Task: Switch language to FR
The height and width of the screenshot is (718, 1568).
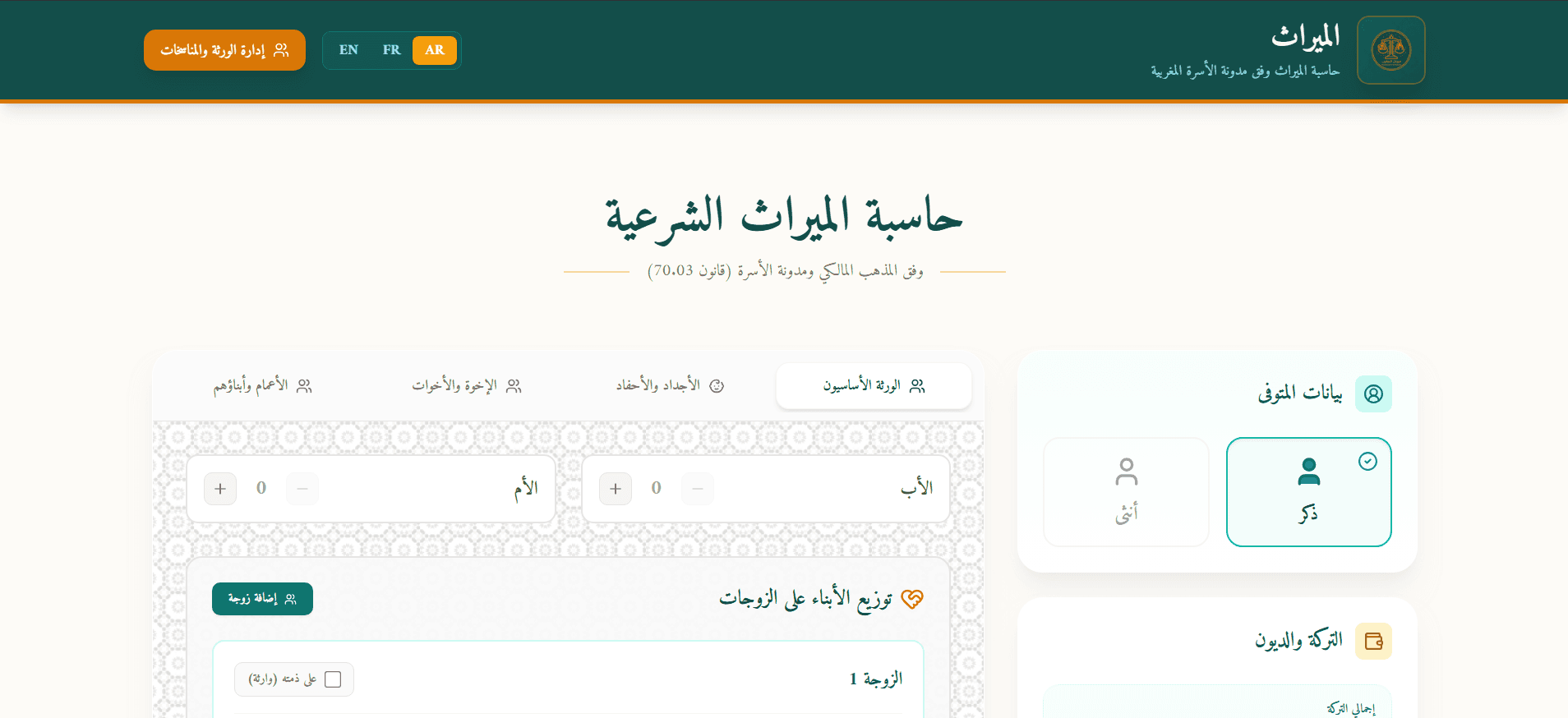Action: click(x=391, y=50)
